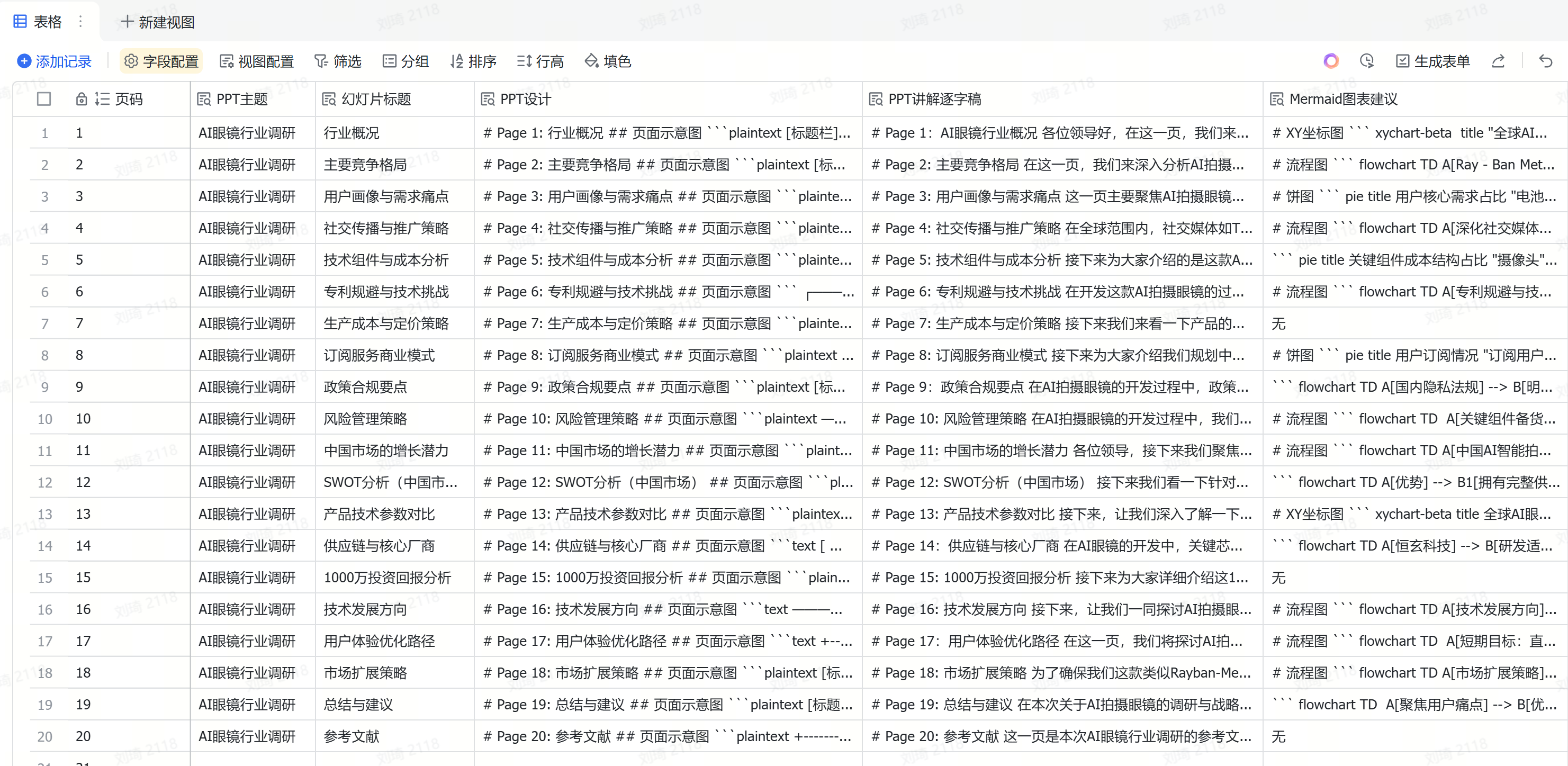The width and height of the screenshot is (1568, 766).
Task: Click the blue plus Add Record icon
Action: pos(24,61)
